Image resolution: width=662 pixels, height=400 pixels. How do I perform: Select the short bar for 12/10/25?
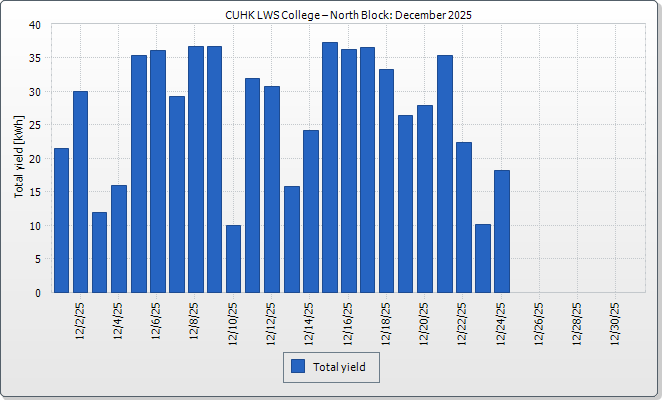tap(233, 259)
